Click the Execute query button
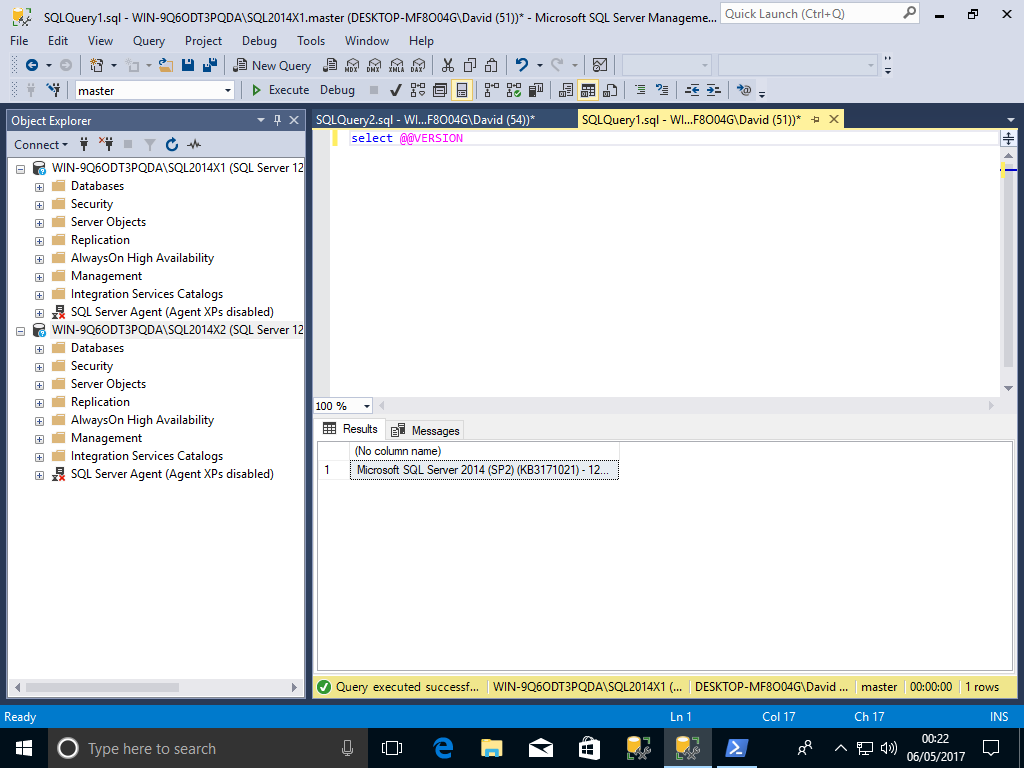This screenshot has height=768, width=1024. [279, 90]
